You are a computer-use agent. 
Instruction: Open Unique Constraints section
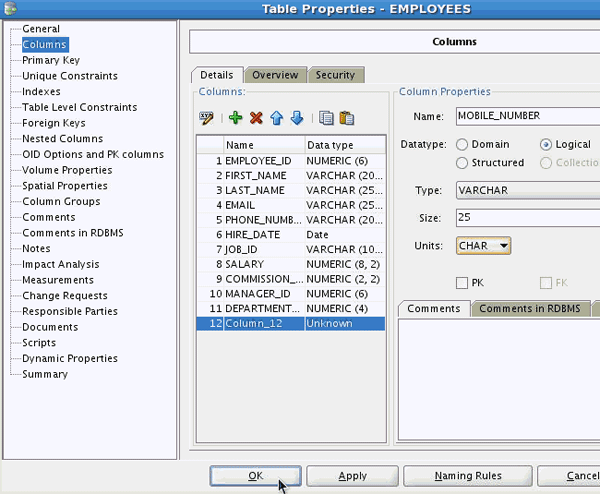70,76
